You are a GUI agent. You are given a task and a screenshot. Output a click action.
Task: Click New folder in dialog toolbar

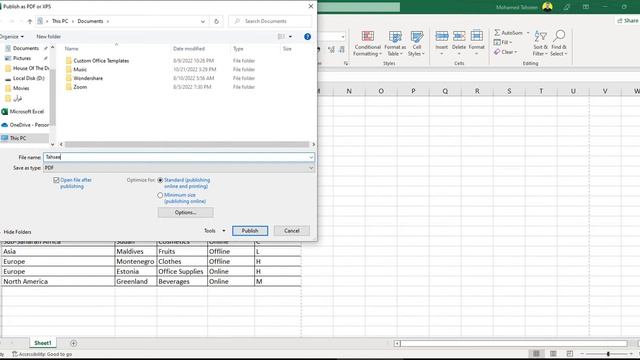click(49, 37)
